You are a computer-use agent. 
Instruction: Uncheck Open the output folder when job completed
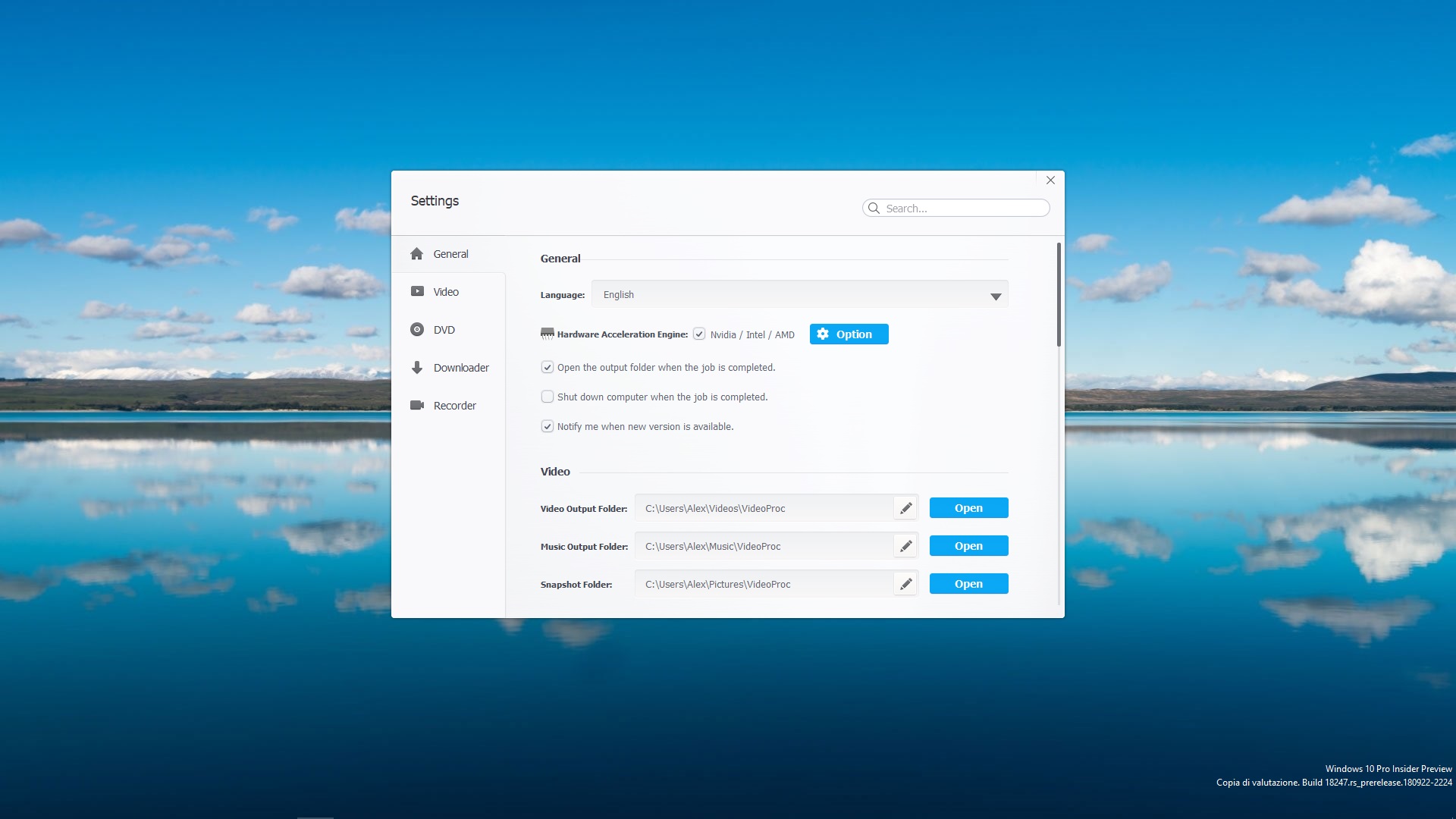coord(548,367)
